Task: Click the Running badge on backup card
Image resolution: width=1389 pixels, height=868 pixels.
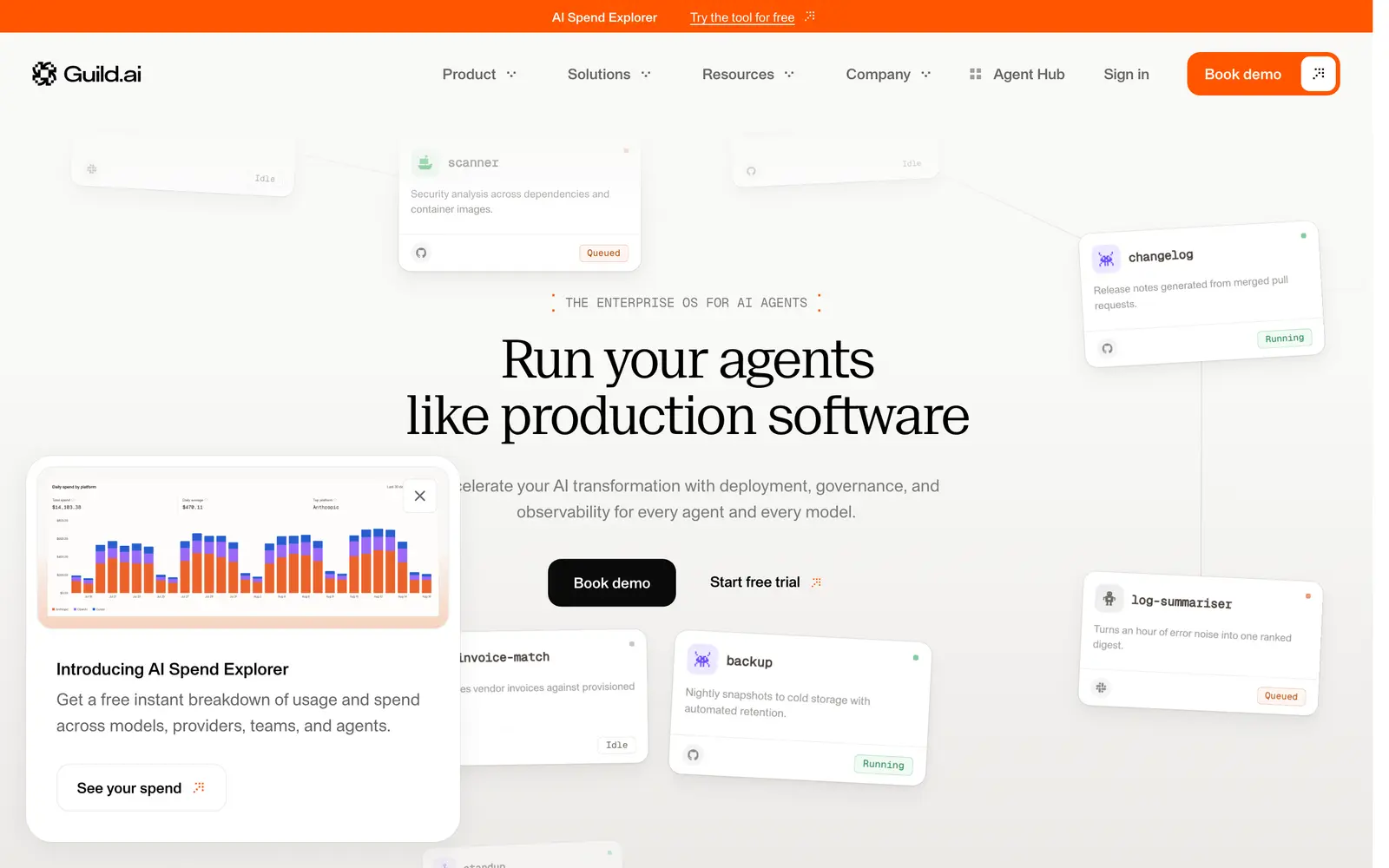Action: [x=883, y=764]
